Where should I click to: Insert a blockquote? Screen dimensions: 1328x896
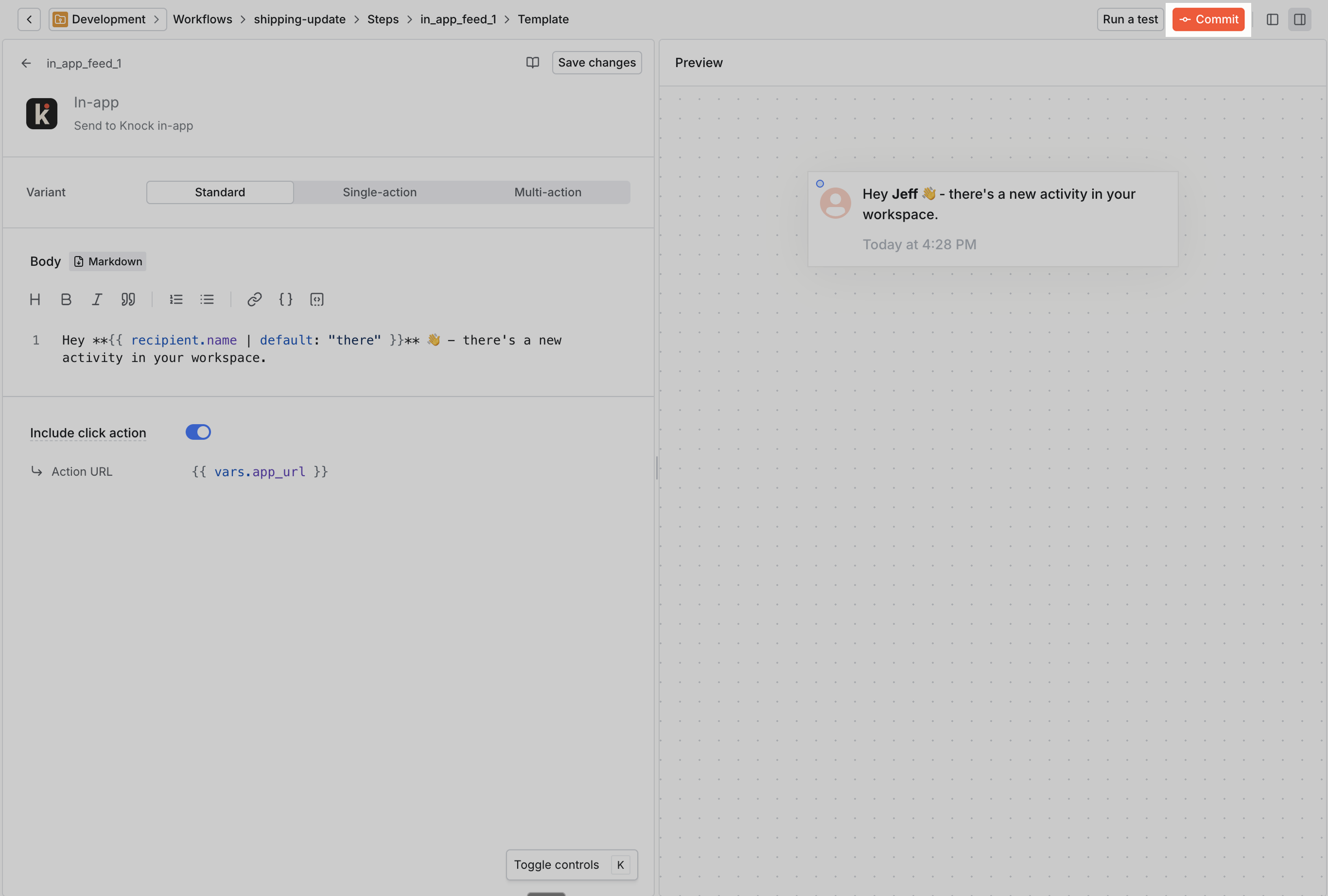tap(128, 299)
